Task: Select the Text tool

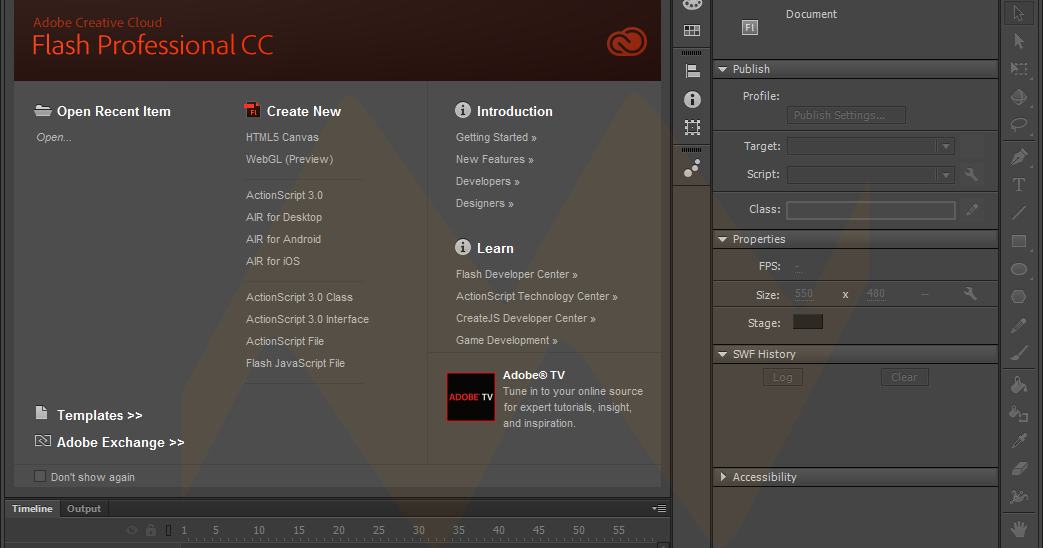Action: click(x=1018, y=185)
